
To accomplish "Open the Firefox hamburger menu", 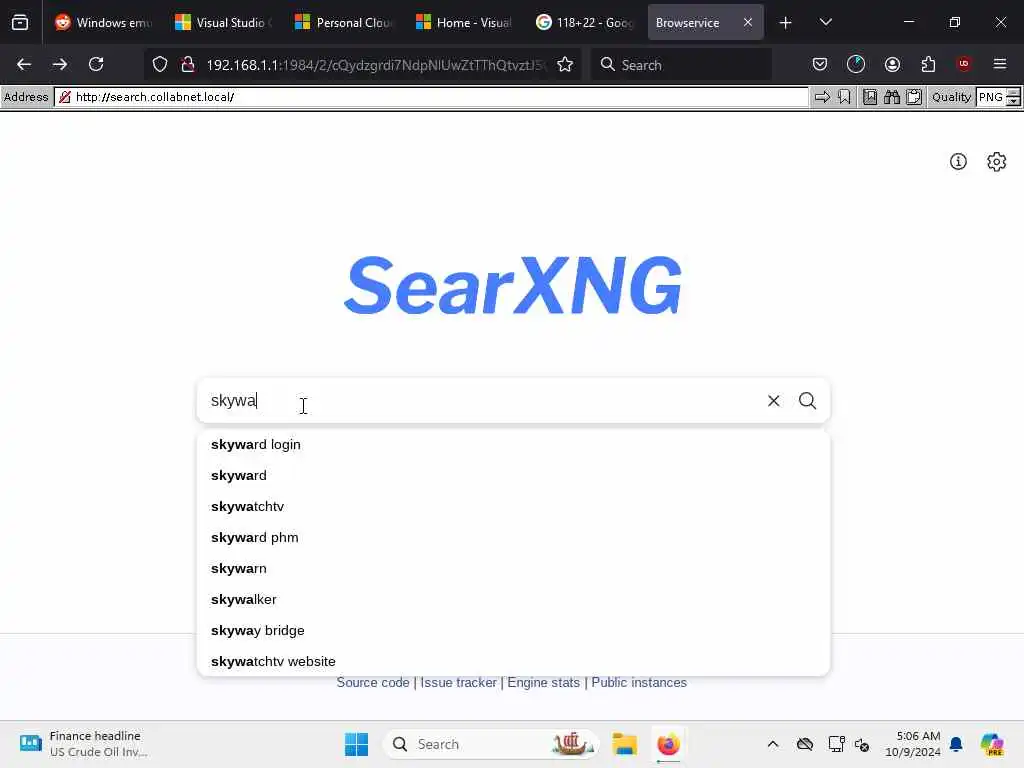I will tap(999, 64).
